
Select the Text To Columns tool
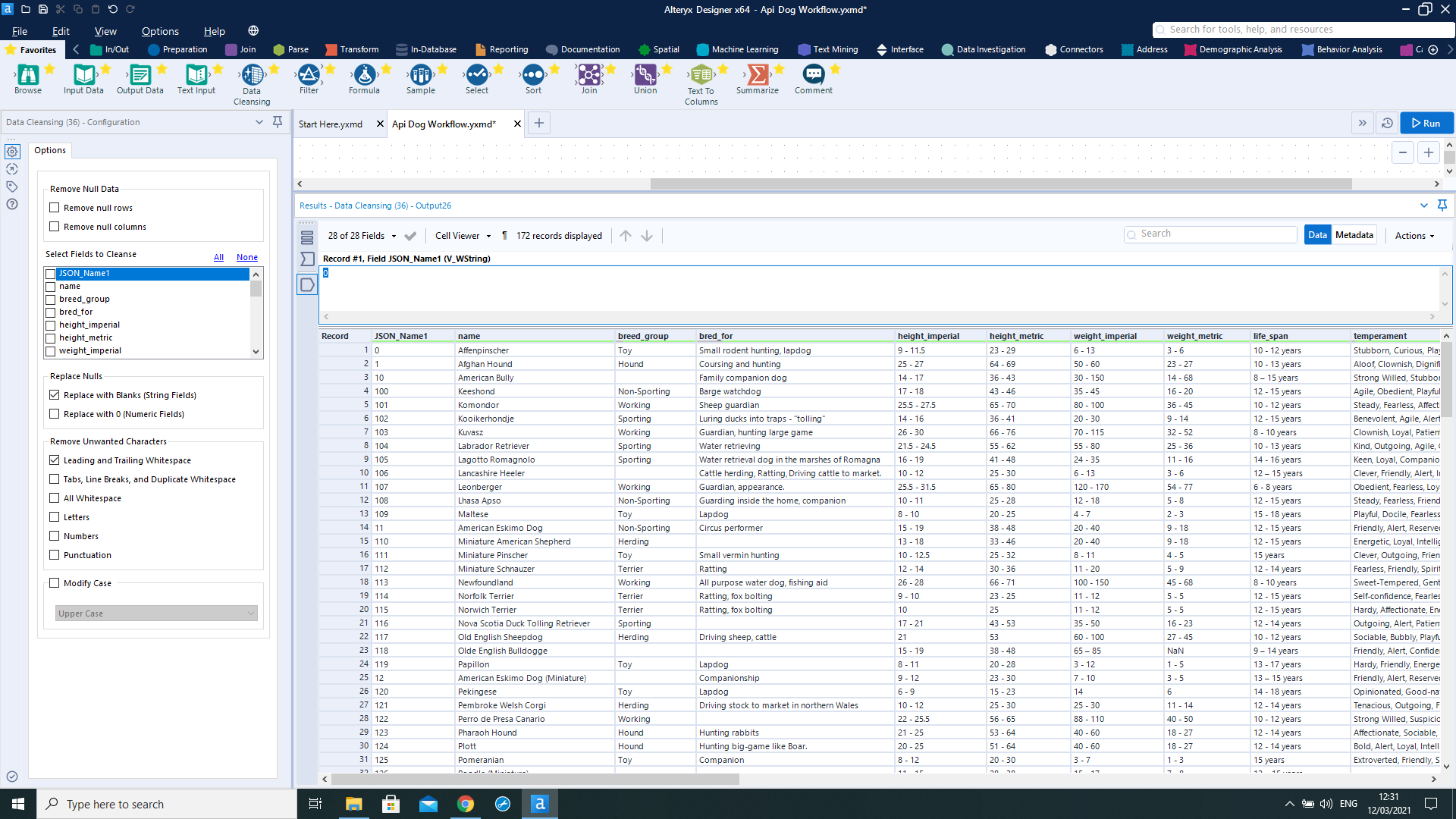701,74
